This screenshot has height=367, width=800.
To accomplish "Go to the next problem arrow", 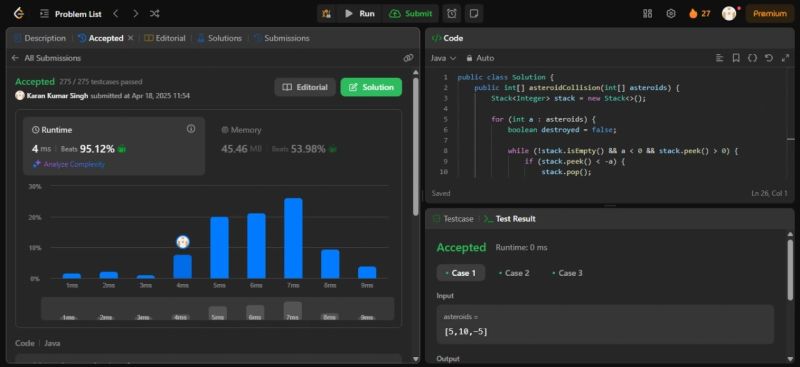I will click(135, 14).
